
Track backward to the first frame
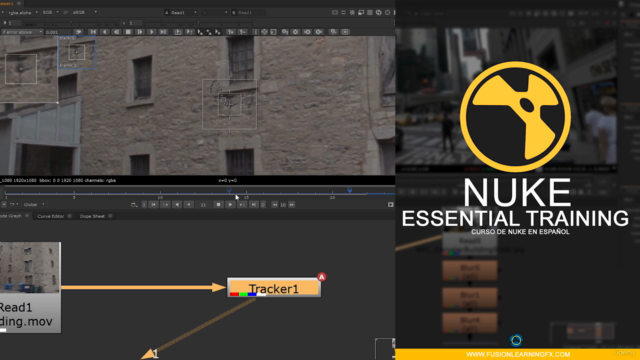[93, 32]
